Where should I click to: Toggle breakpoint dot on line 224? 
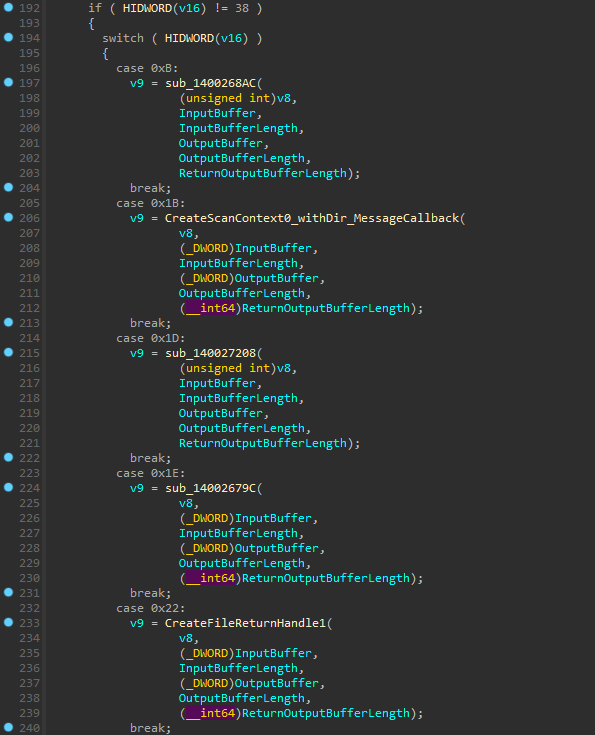(x=8, y=488)
